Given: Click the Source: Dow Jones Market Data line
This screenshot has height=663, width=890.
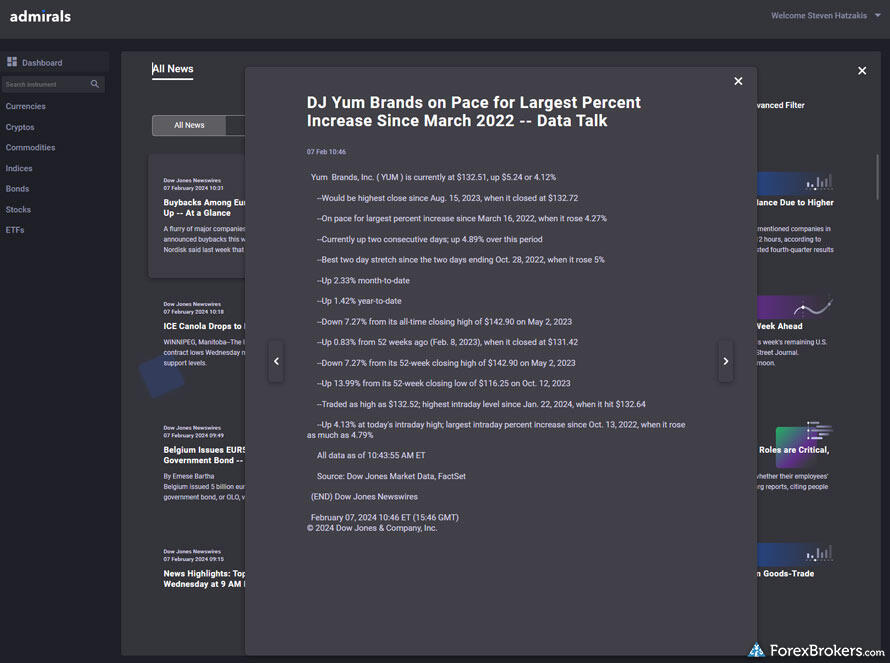Looking at the screenshot, I should (x=391, y=476).
